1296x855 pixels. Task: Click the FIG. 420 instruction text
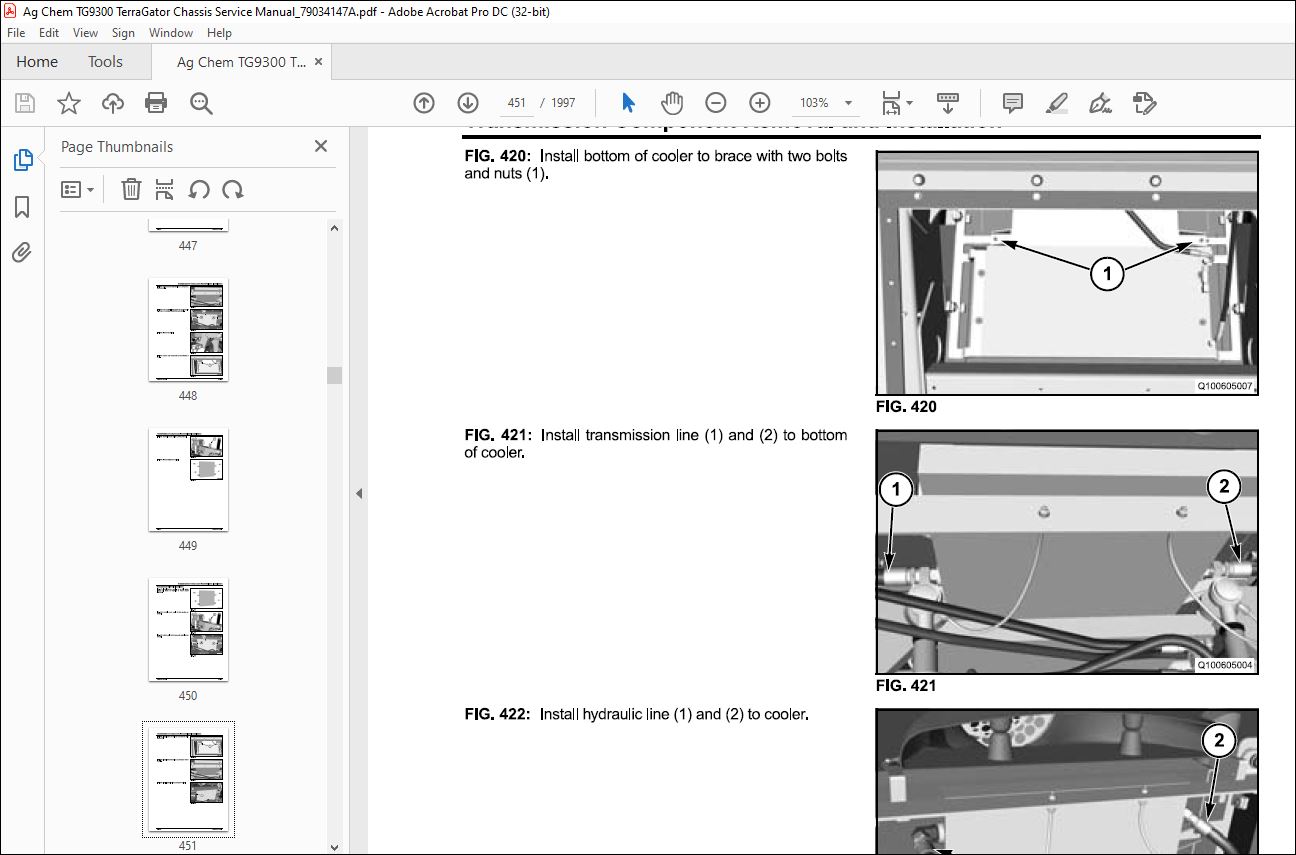pyautogui.click(x=655, y=164)
